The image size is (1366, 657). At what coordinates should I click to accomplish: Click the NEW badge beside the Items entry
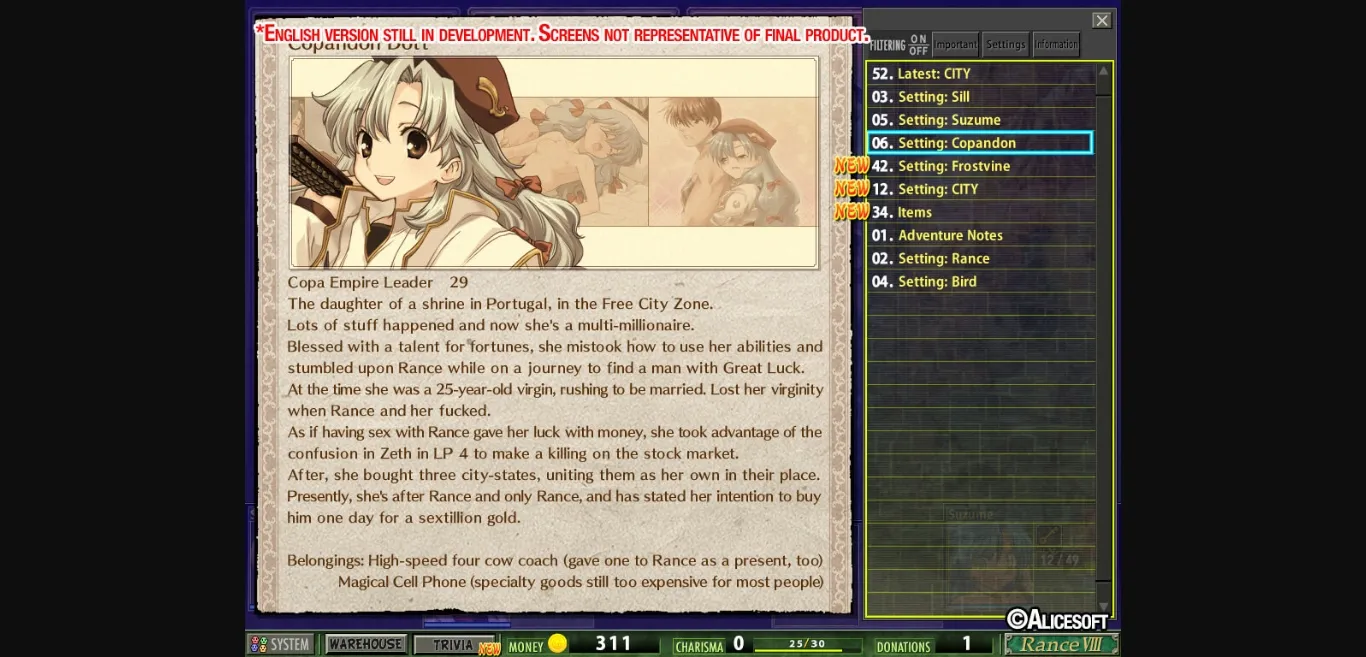coord(851,211)
